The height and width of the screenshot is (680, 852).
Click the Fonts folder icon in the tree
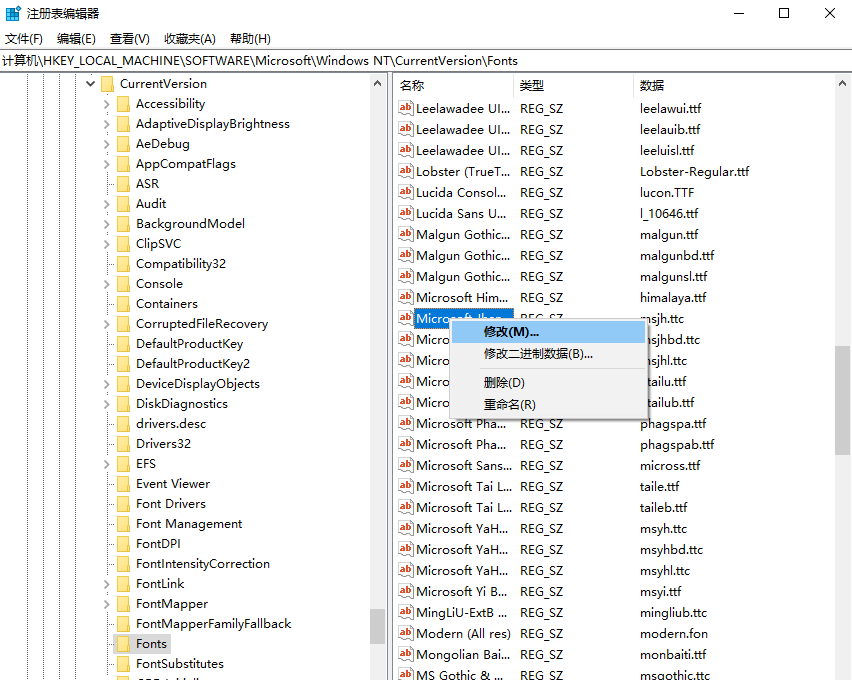click(x=124, y=643)
